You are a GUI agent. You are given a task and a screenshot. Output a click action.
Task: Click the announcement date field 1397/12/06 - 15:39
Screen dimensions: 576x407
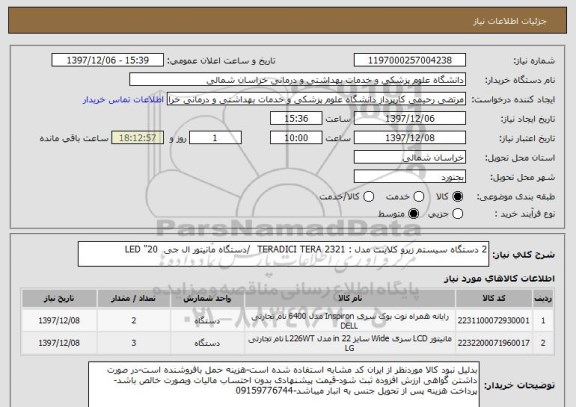pos(108,60)
